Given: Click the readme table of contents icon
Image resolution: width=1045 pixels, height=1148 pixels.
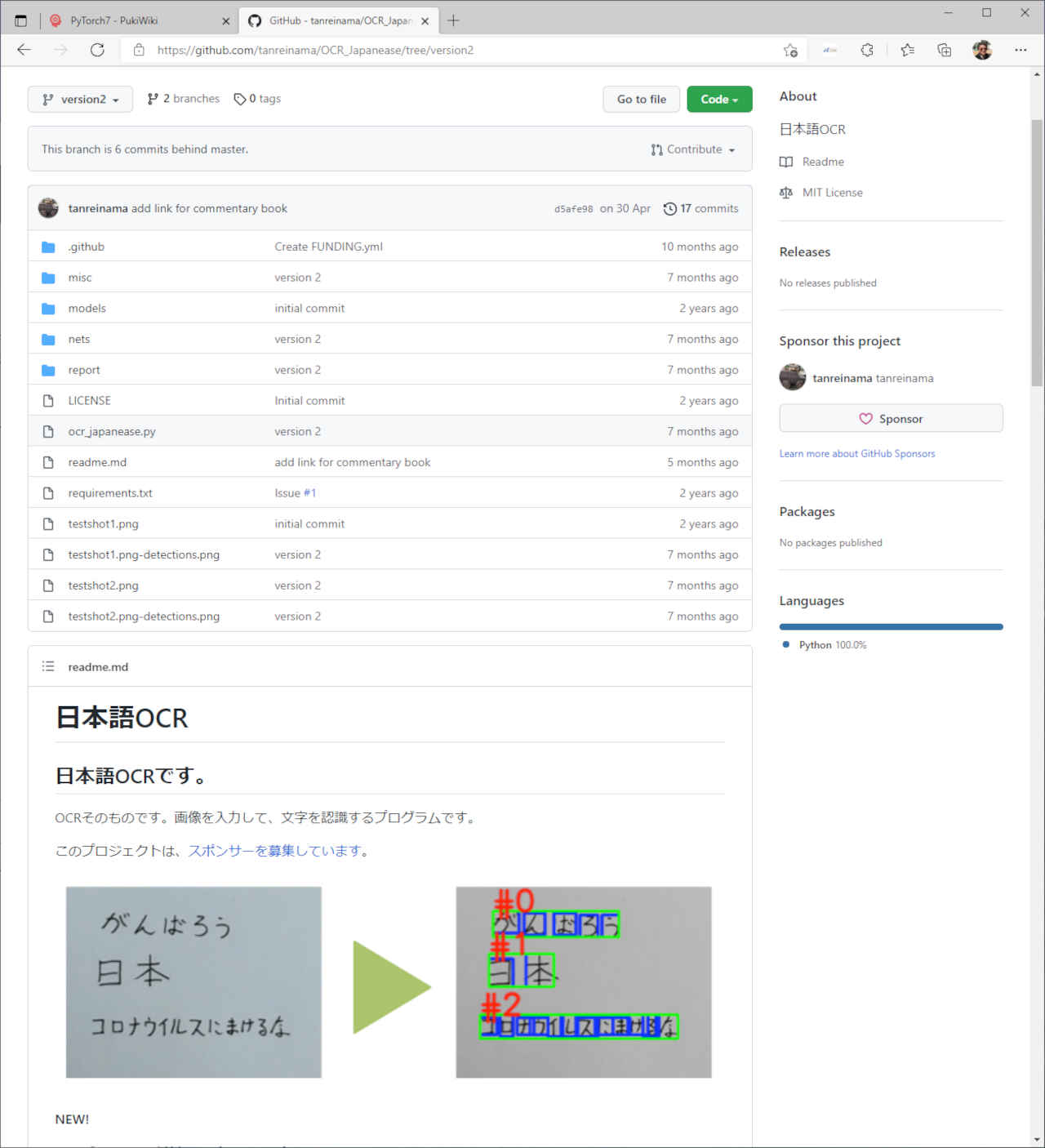Looking at the screenshot, I should click(x=48, y=666).
